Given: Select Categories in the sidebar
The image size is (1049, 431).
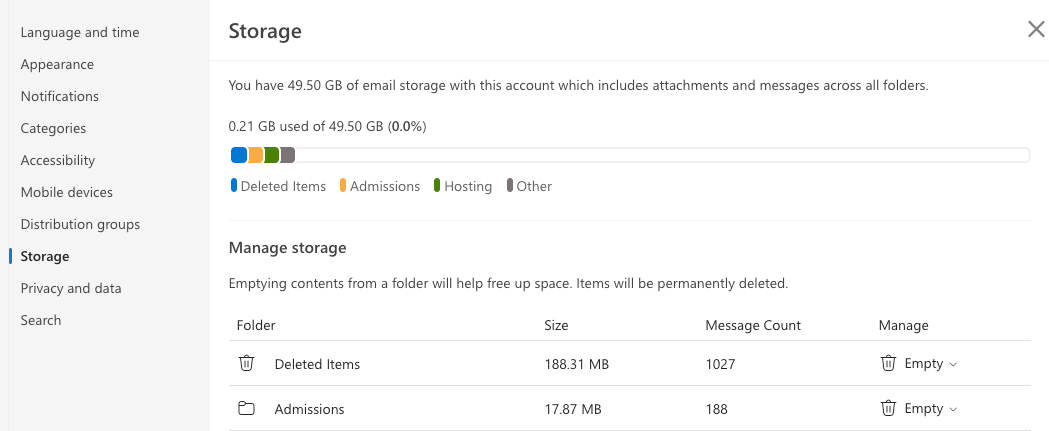Looking at the screenshot, I should 53,128.
